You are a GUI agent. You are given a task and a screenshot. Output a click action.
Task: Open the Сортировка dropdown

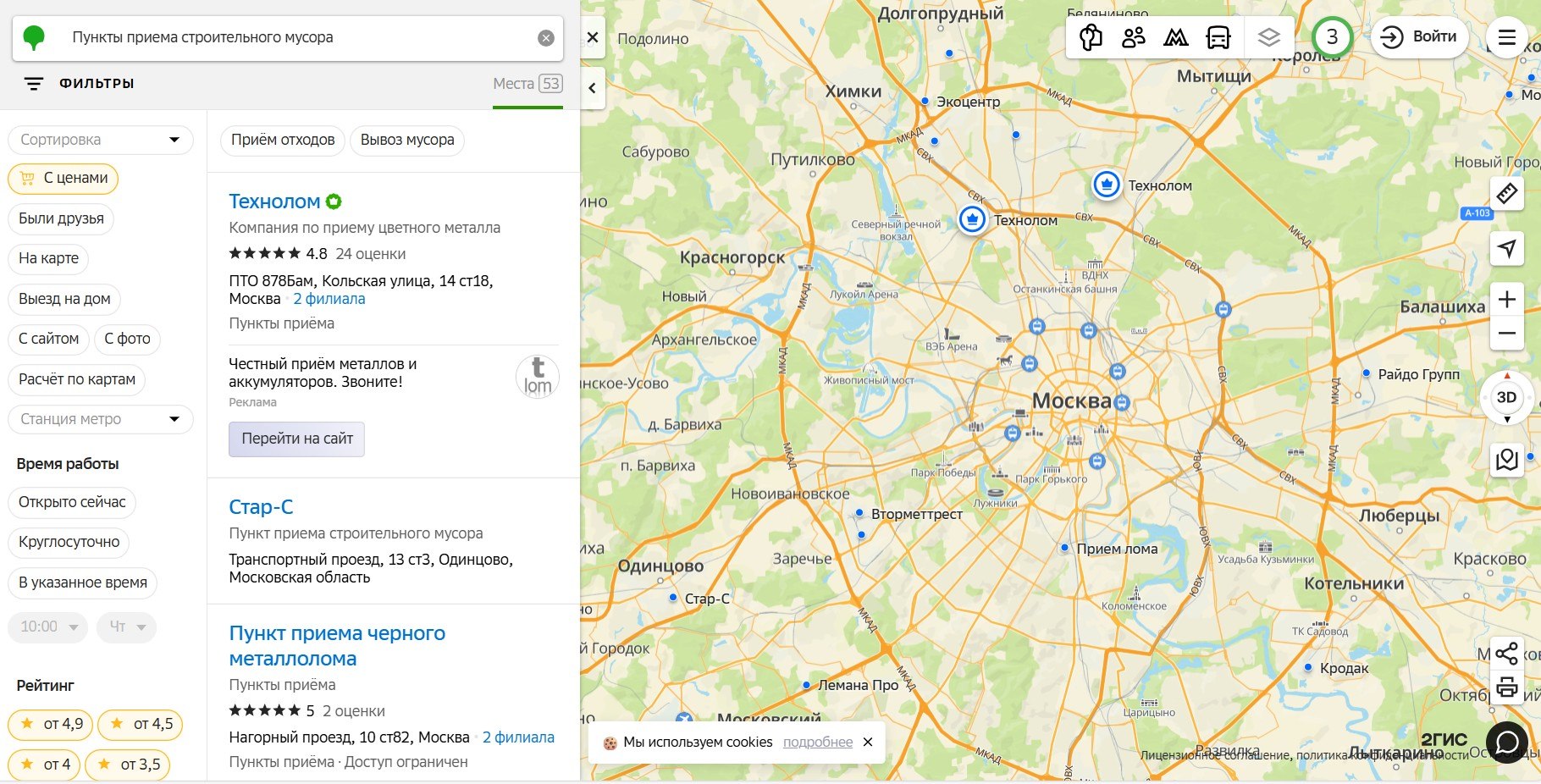click(x=101, y=140)
